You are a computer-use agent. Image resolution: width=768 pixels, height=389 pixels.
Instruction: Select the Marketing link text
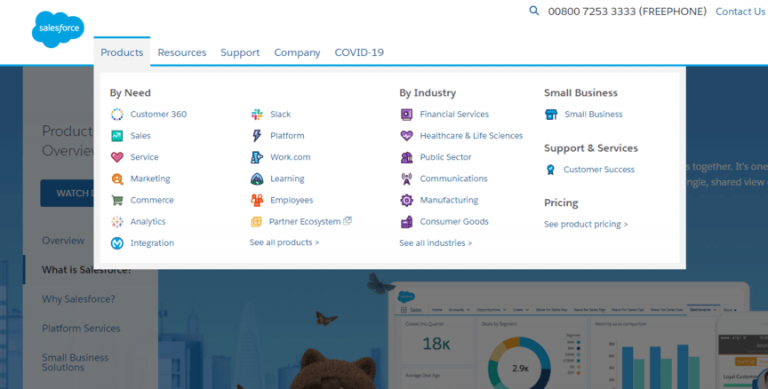pyautogui.click(x=150, y=179)
